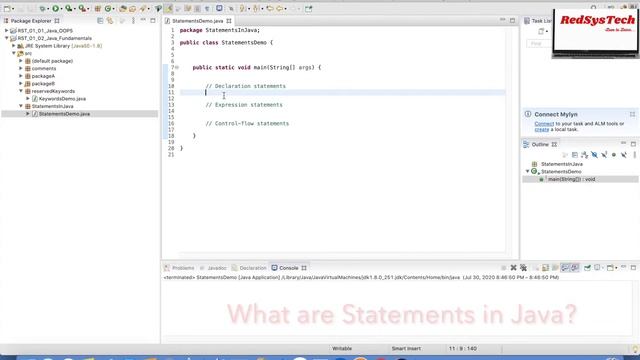Toggle Hide Local Types in Outline

coord(624,155)
